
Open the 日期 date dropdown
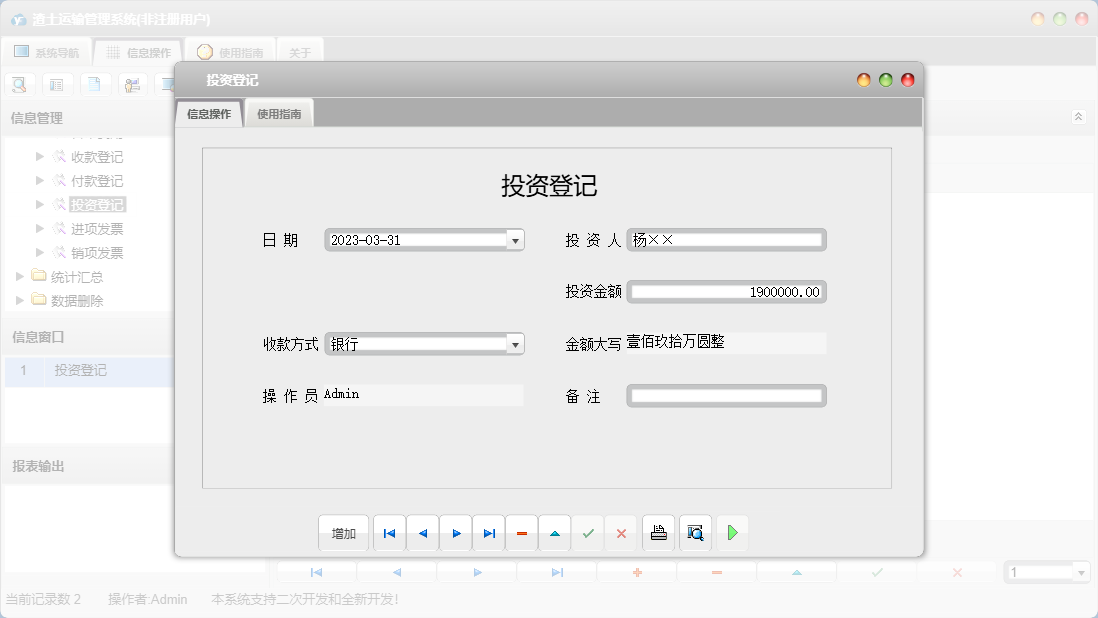[x=514, y=239]
